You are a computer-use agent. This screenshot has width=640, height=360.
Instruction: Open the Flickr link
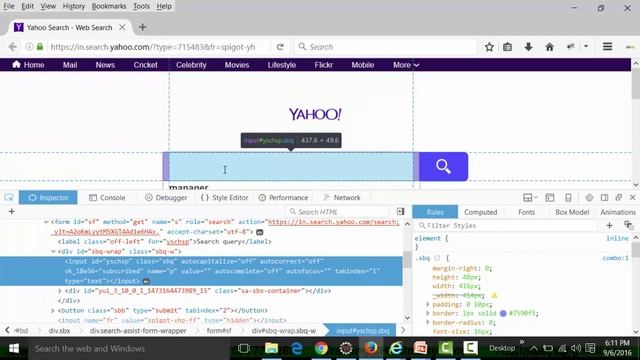click(323, 65)
